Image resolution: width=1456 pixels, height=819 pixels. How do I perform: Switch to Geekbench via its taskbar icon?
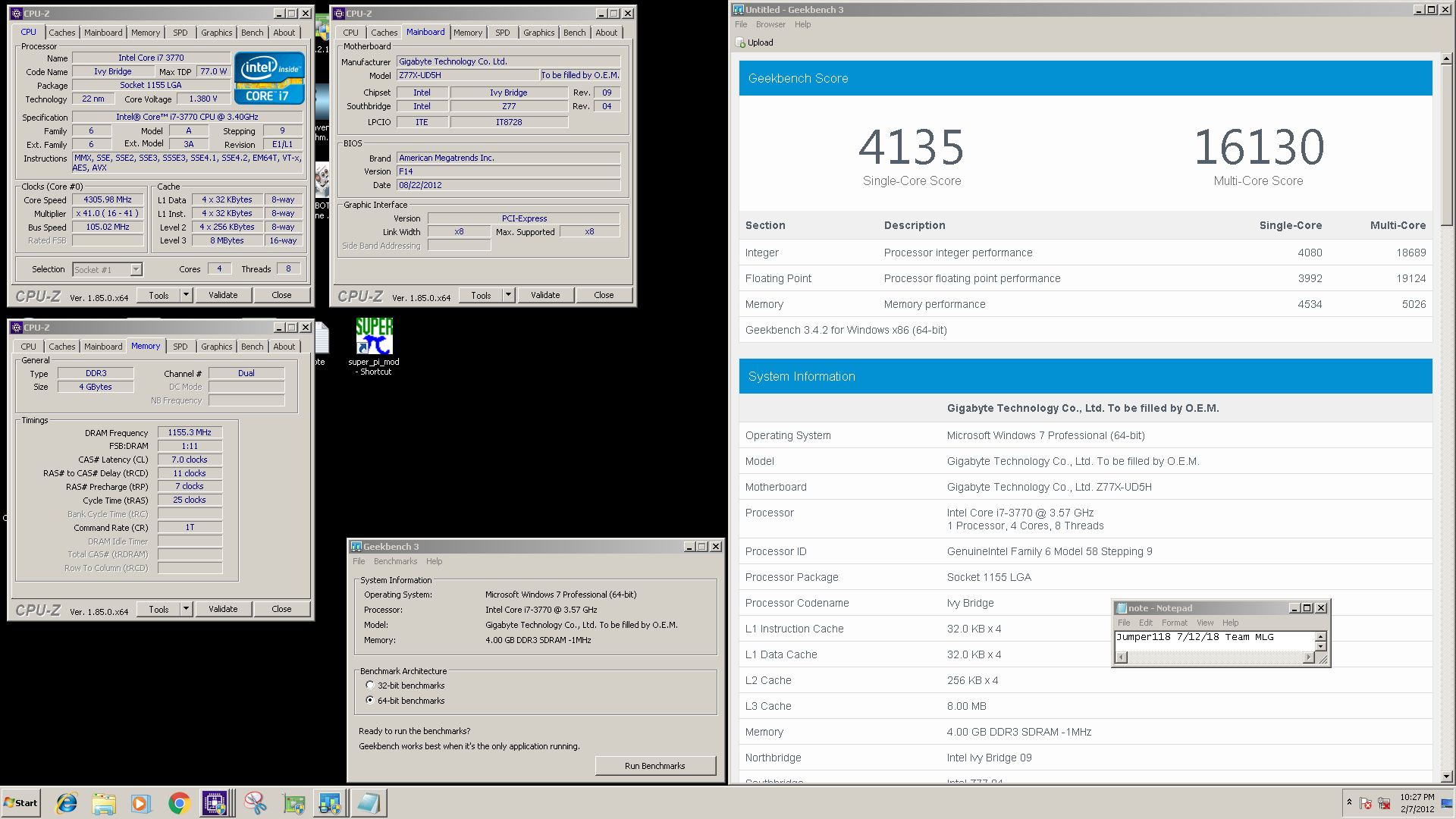point(330,803)
